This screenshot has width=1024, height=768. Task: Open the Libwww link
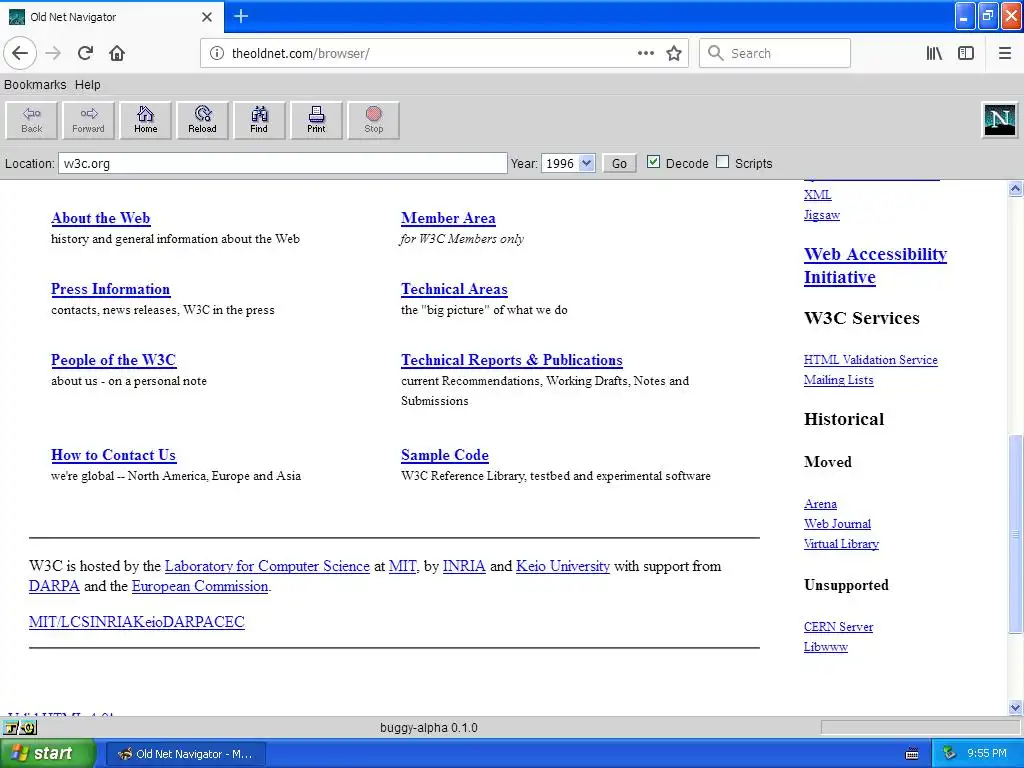(825, 647)
